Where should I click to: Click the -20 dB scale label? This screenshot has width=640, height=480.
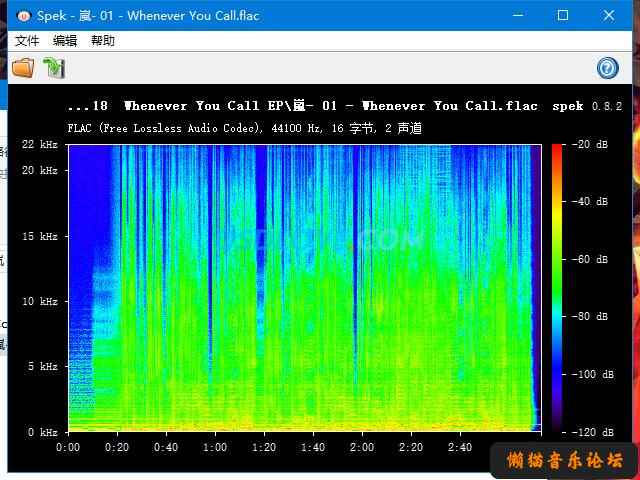pos(590,144)
